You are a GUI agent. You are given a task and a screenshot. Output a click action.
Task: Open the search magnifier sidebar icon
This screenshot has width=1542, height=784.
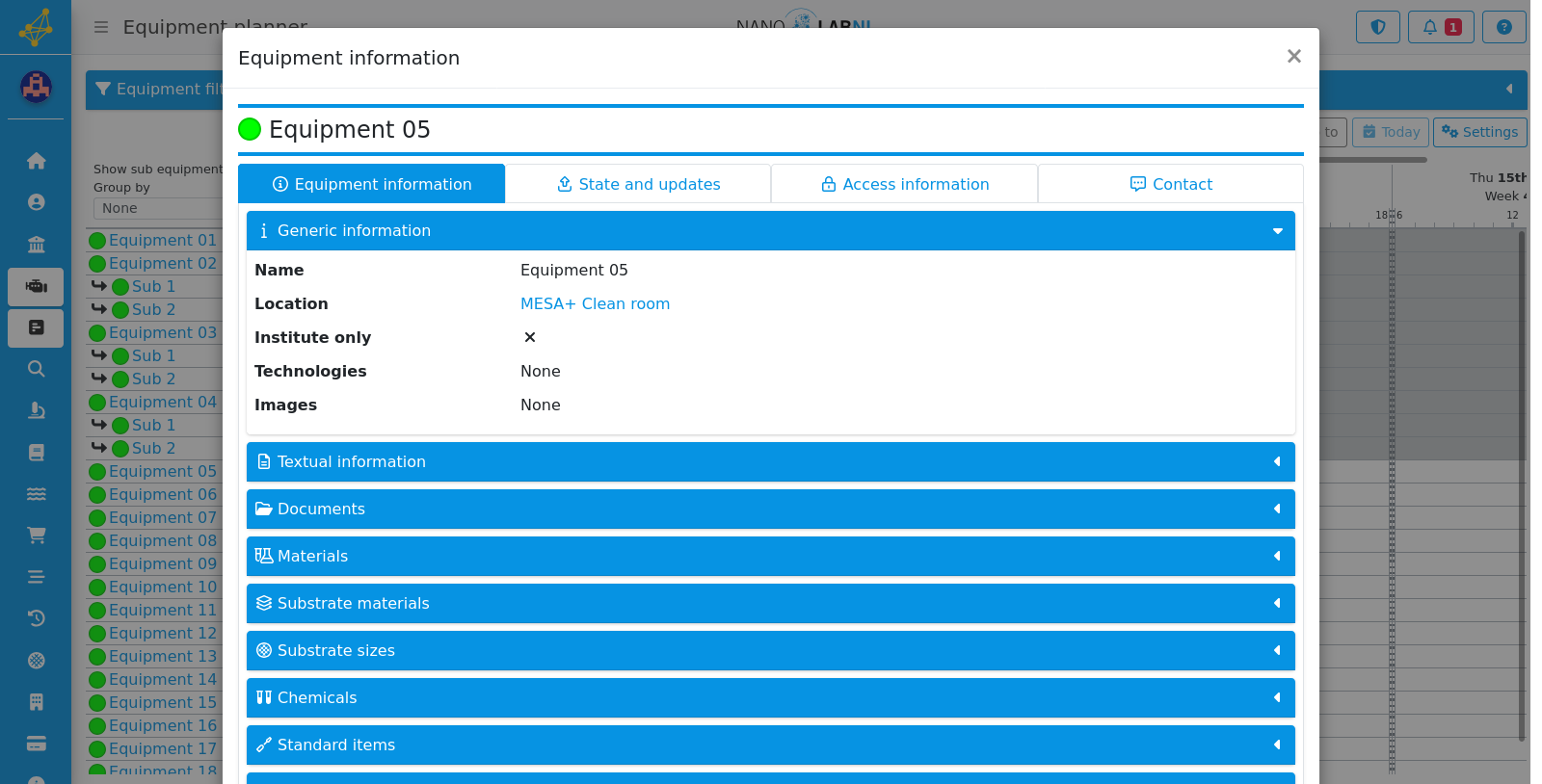(36, 369)
